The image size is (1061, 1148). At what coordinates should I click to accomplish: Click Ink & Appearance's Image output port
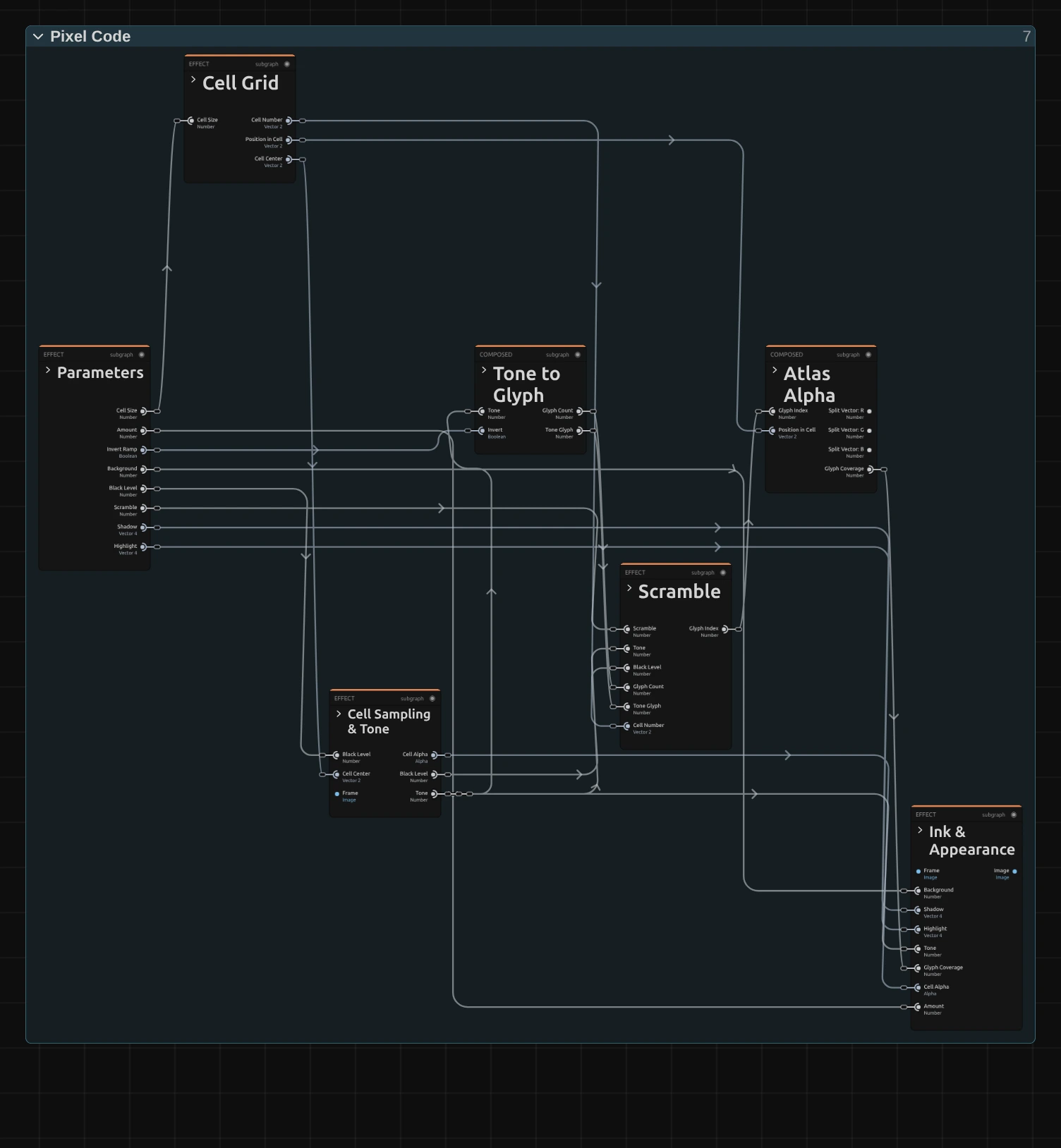point(1014,872)
